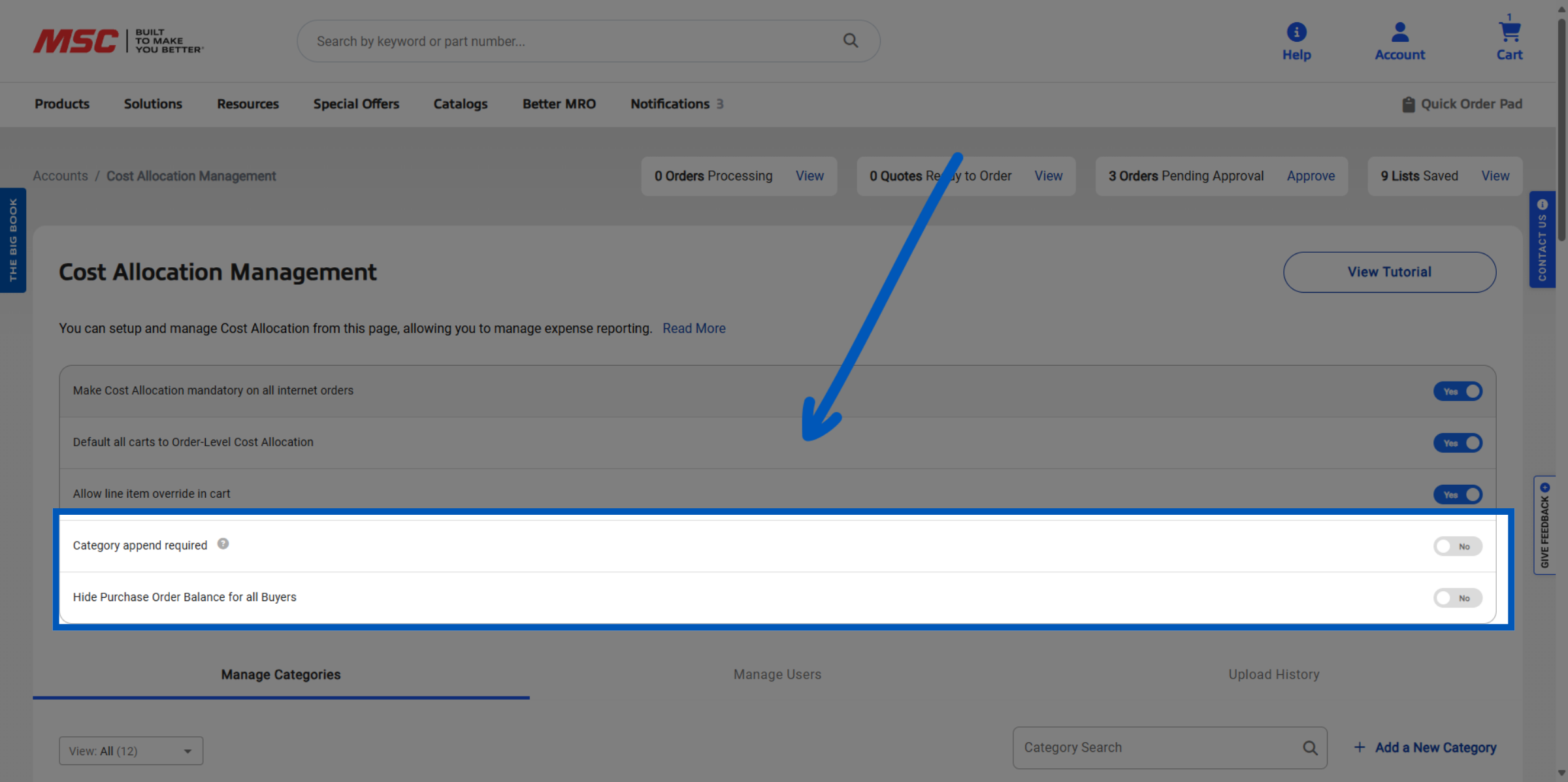Focus the keyword or part number search field
The width and height of the screenshot is (1568, 782).
588,41
